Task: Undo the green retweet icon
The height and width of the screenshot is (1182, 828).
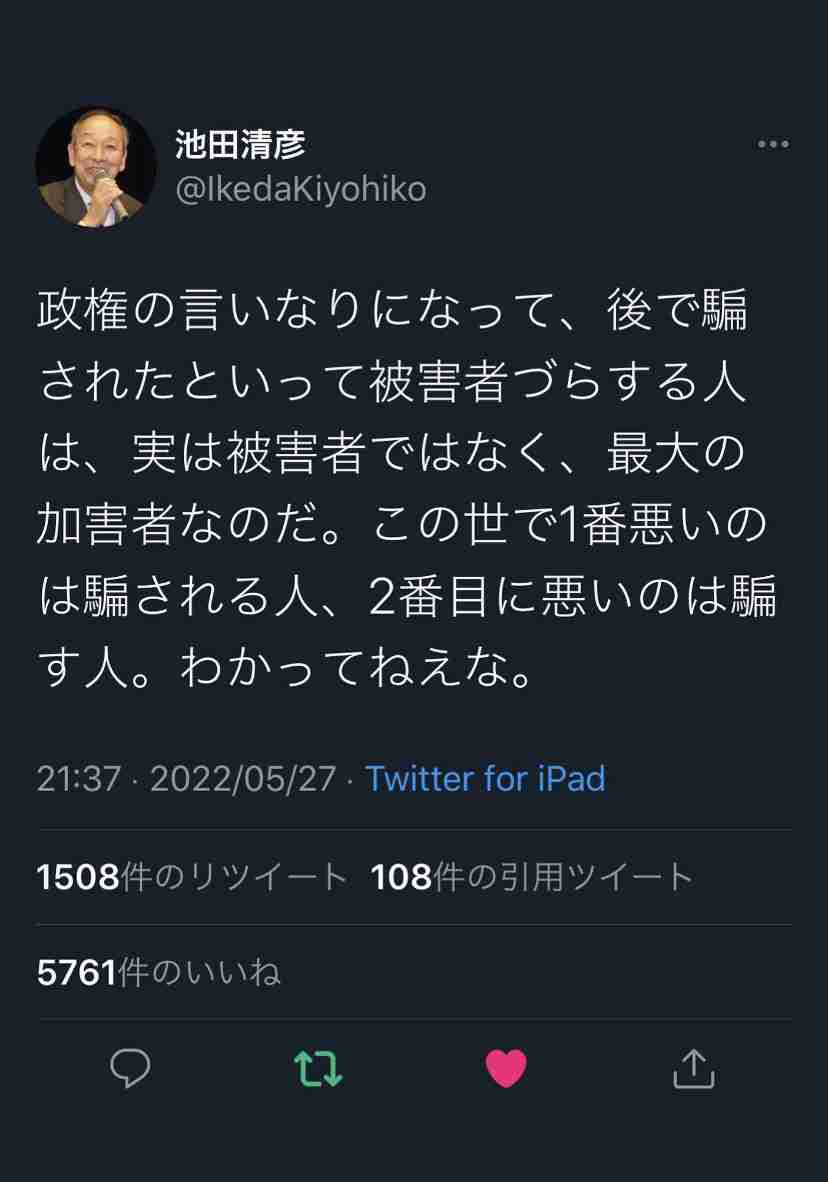Action: (317, 1068)
